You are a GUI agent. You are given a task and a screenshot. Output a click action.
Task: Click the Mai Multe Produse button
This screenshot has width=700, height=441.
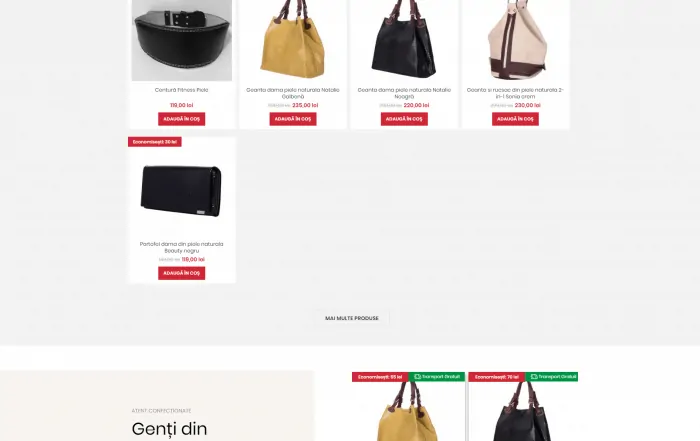tap(352, 318)
